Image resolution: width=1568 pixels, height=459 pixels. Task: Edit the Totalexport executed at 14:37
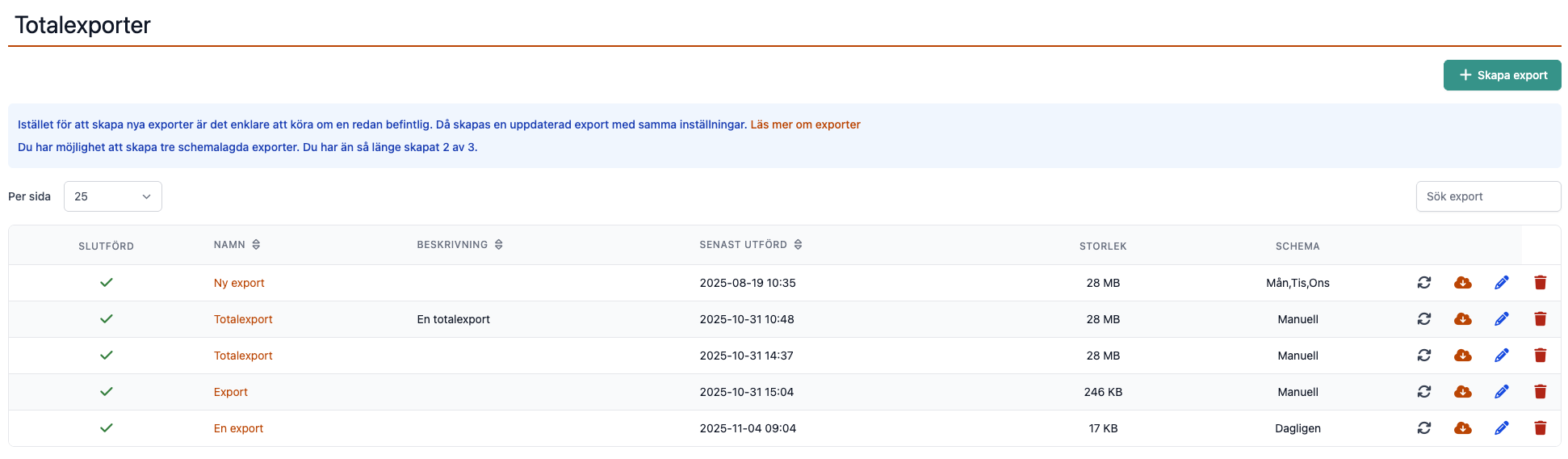point(1502,356)
